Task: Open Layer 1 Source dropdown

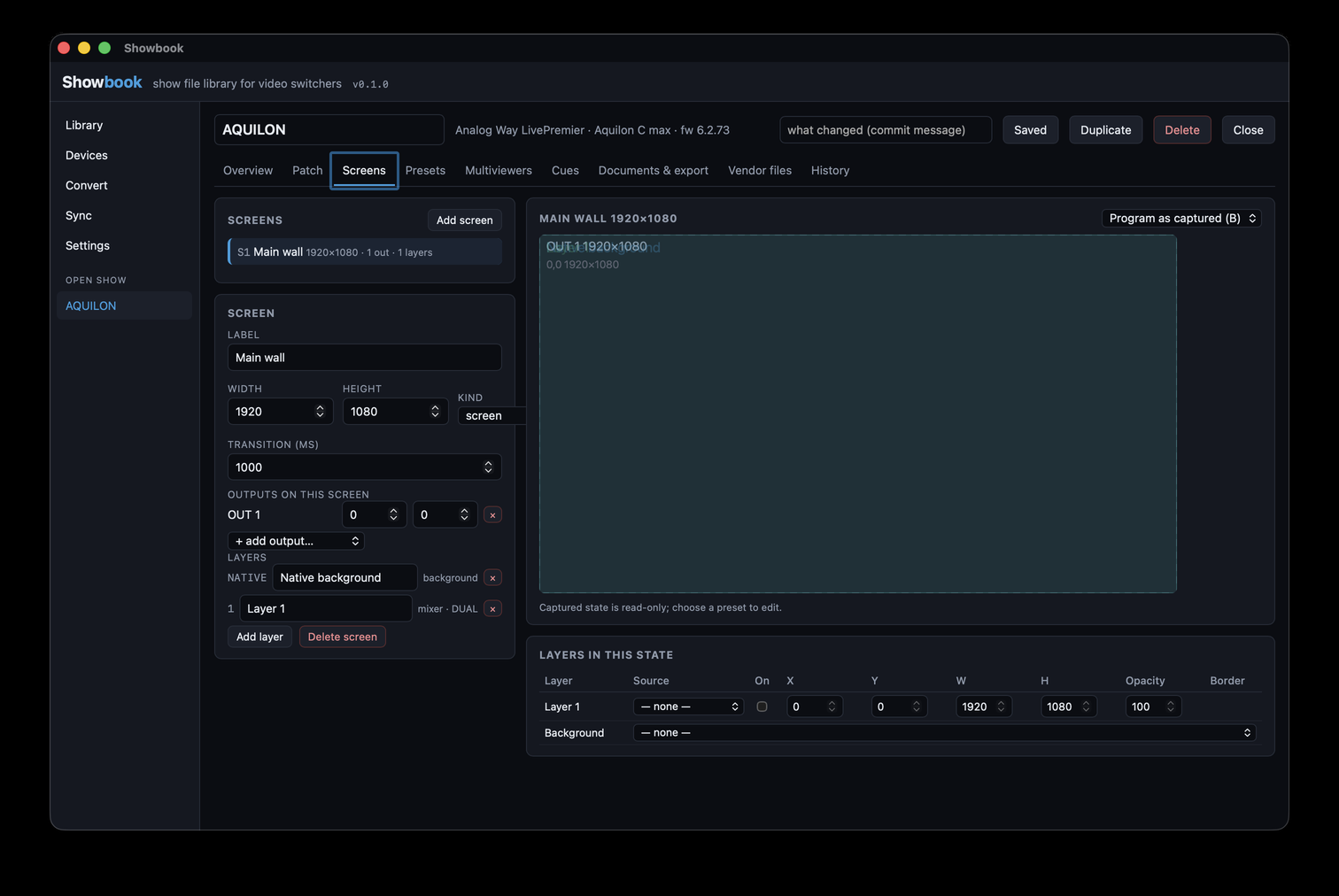Action: [688, 707]
